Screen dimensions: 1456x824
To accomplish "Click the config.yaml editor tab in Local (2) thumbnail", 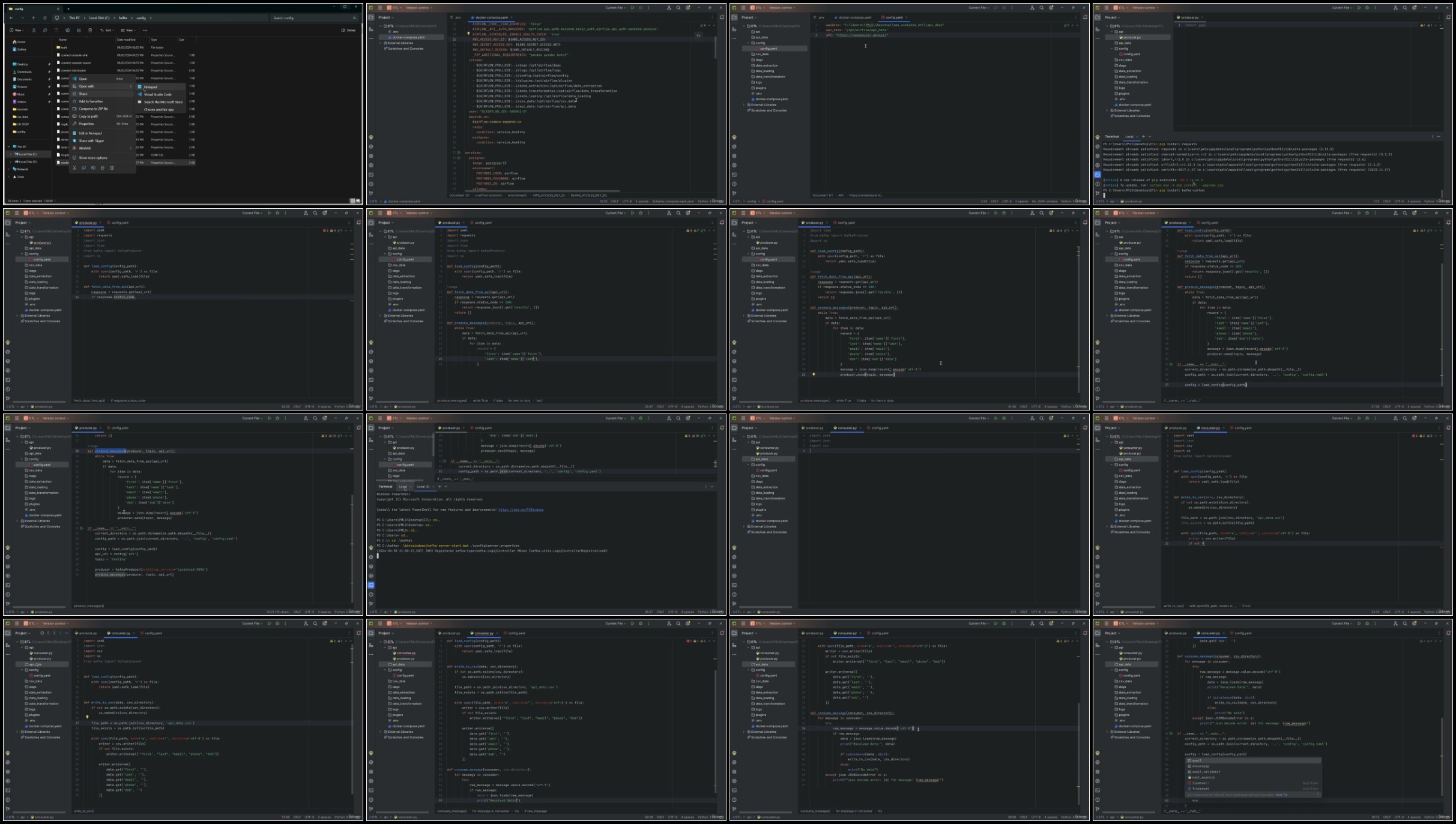I will click(x=480, y=428).
